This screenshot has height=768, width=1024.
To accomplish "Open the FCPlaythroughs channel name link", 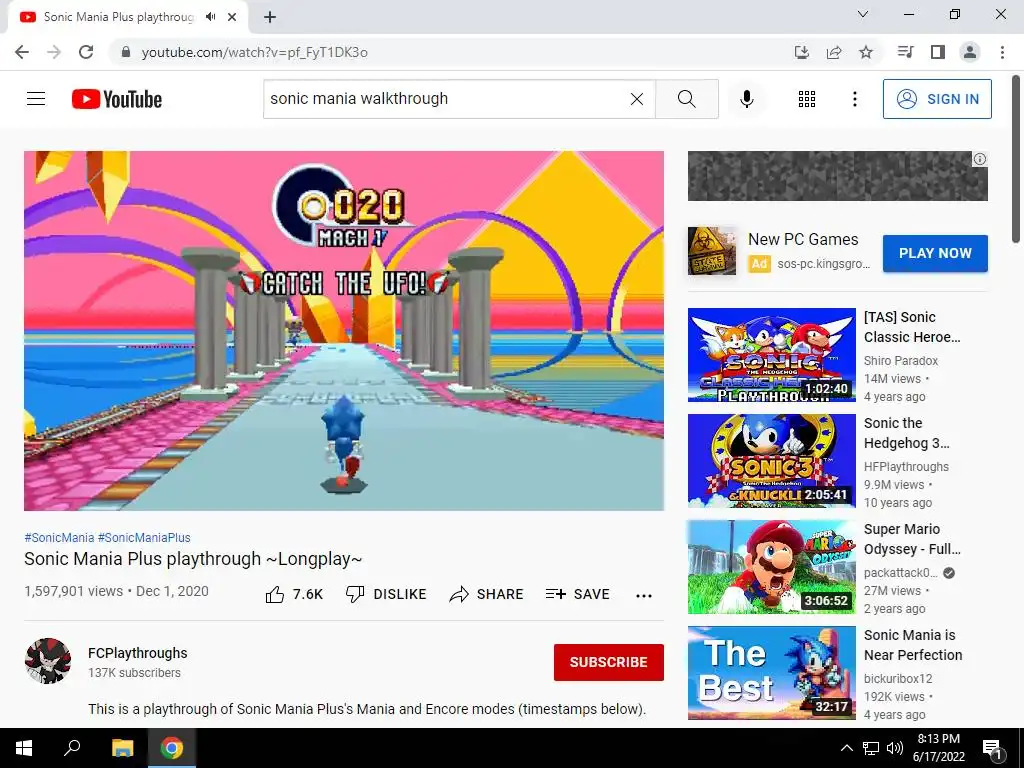I will (x=138, y=653).
